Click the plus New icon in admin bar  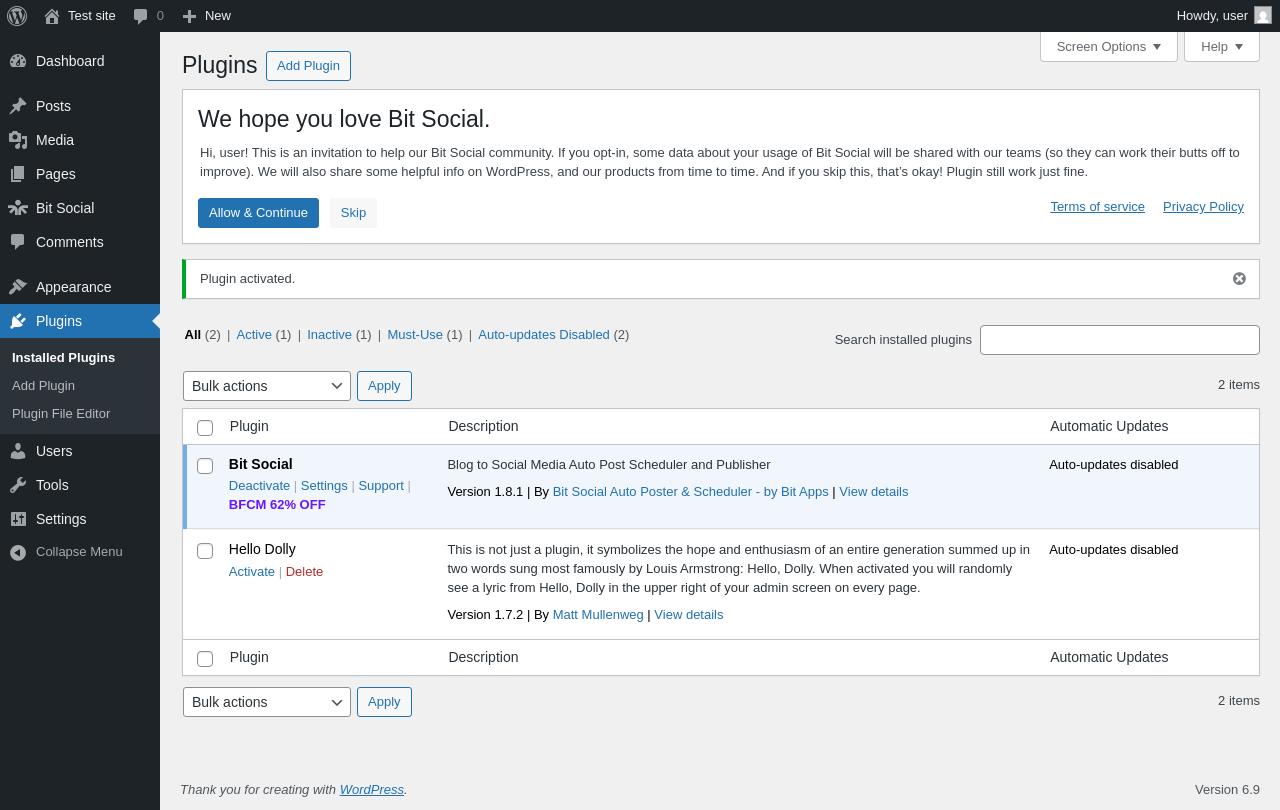click(x=189, y=16)
